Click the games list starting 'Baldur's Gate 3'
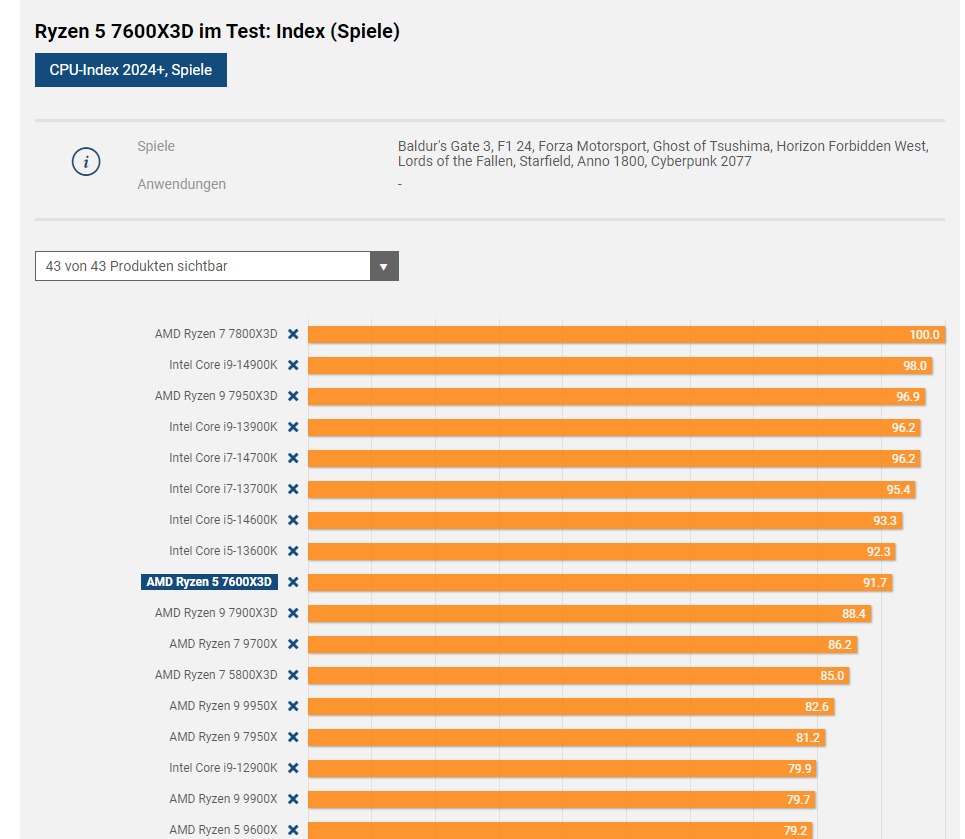The image size is (965, 839). point(663,153)
